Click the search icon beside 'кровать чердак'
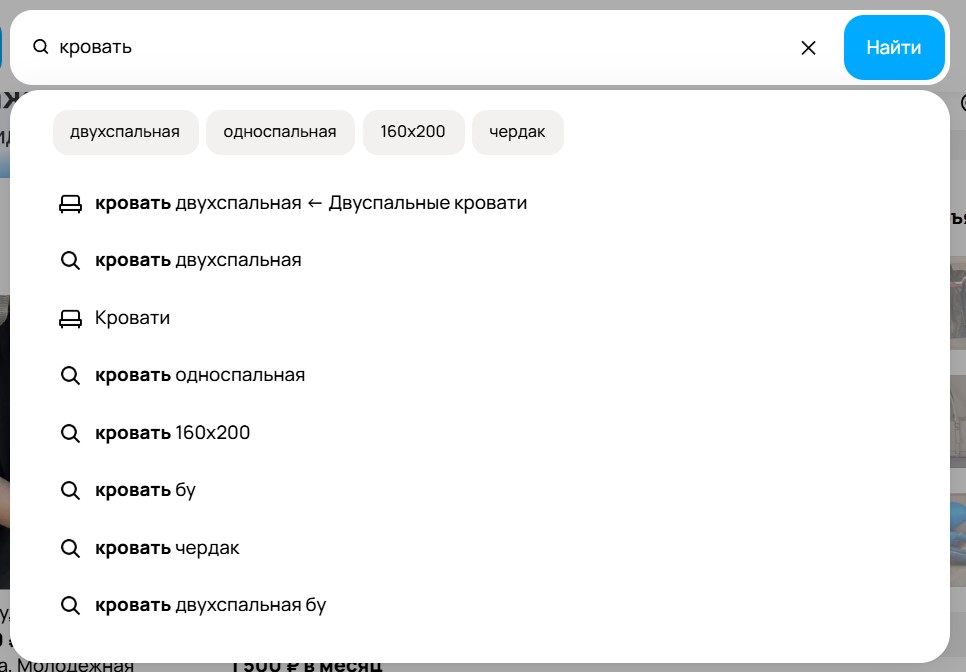The height and width of the screenshot is (672, 966). pyautogui.click(x=70, y=548)
